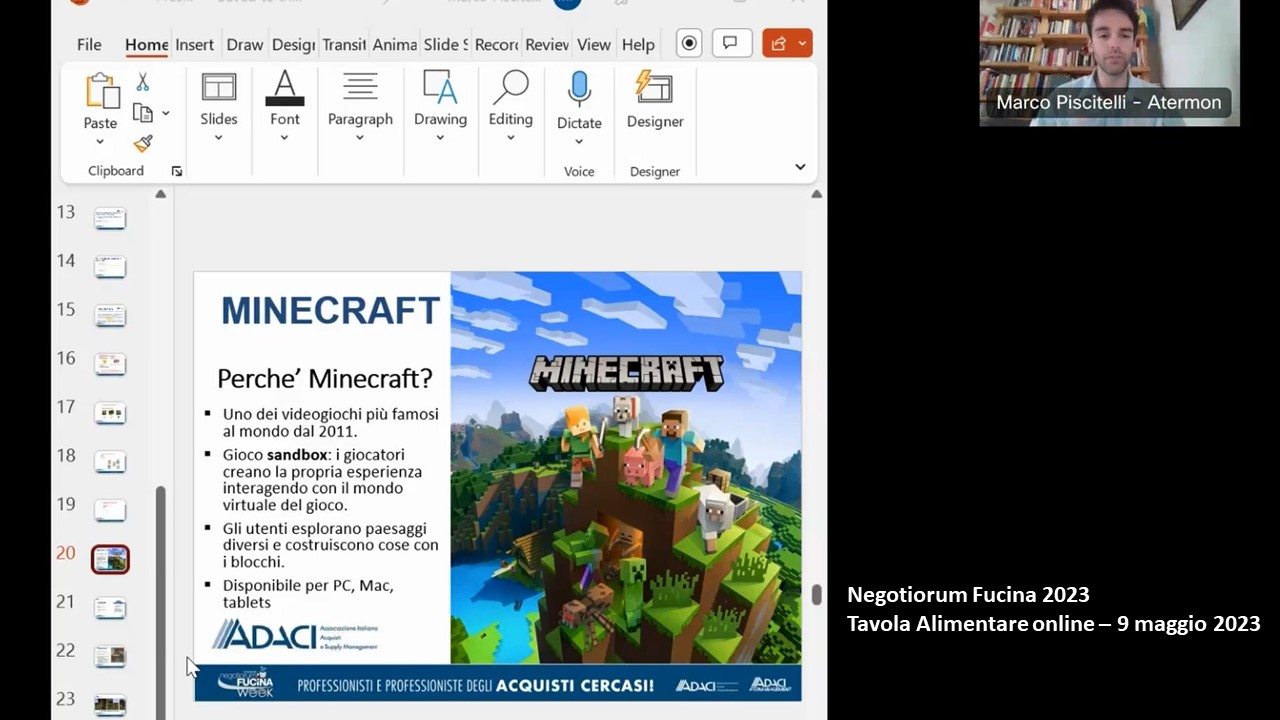Open the File menu
Viewport: 1280px width, 720px height.
point(89,44)
